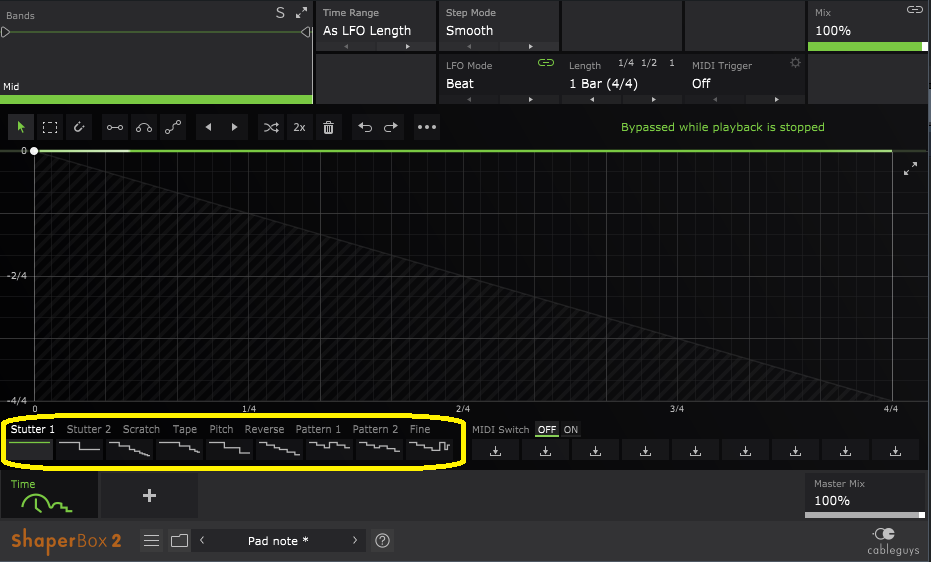
Task: Open the ShaperBox hamburger menu
Action: pos(151,541)
